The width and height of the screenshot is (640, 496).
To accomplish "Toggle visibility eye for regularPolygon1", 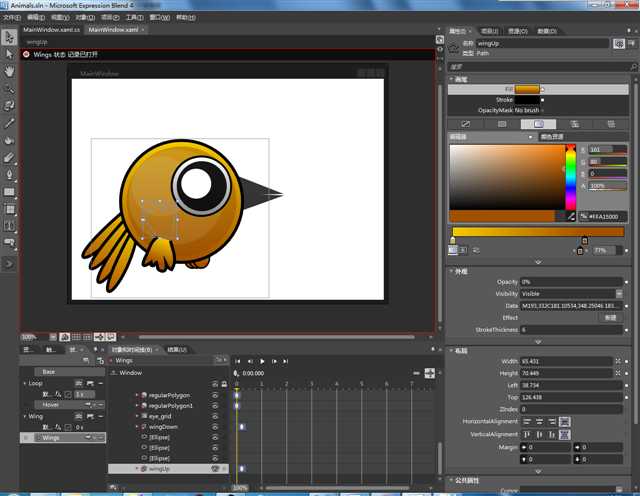I will (x=215, y=406).
